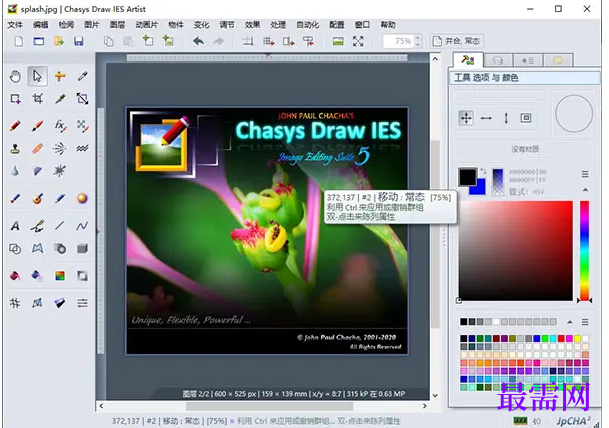Click the fit-to-screen expand arrows icon
The image size is (609, 428).
358,41
